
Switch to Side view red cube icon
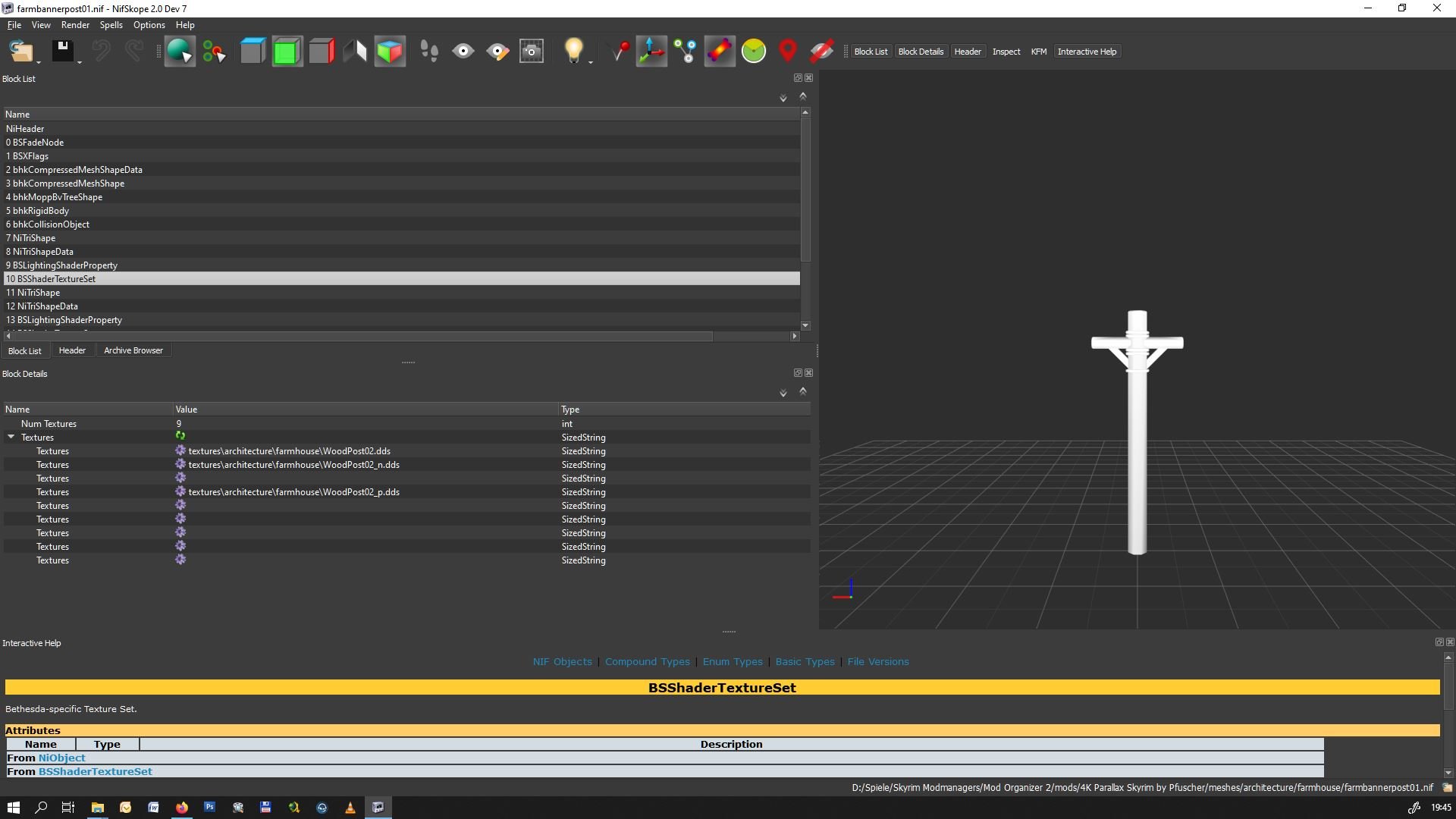[322, 52]
